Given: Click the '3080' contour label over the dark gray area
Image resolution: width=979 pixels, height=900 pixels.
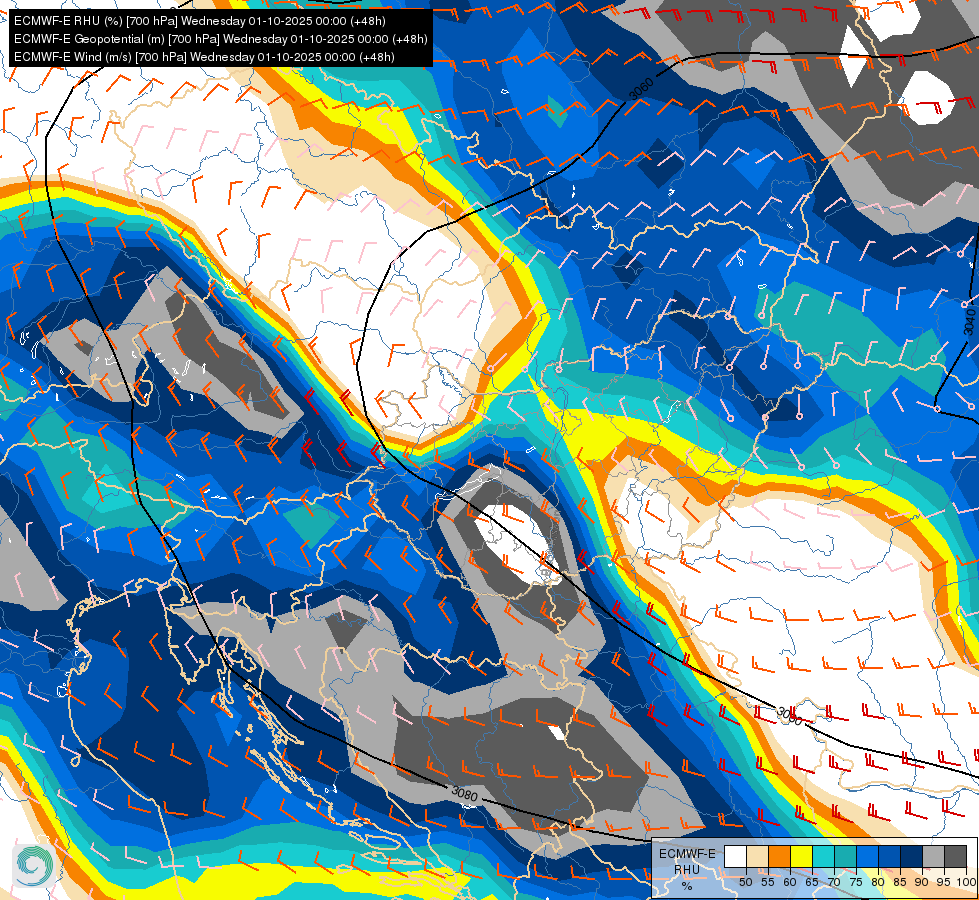Looking at the screenshot, I should click(x=464, y=794).
